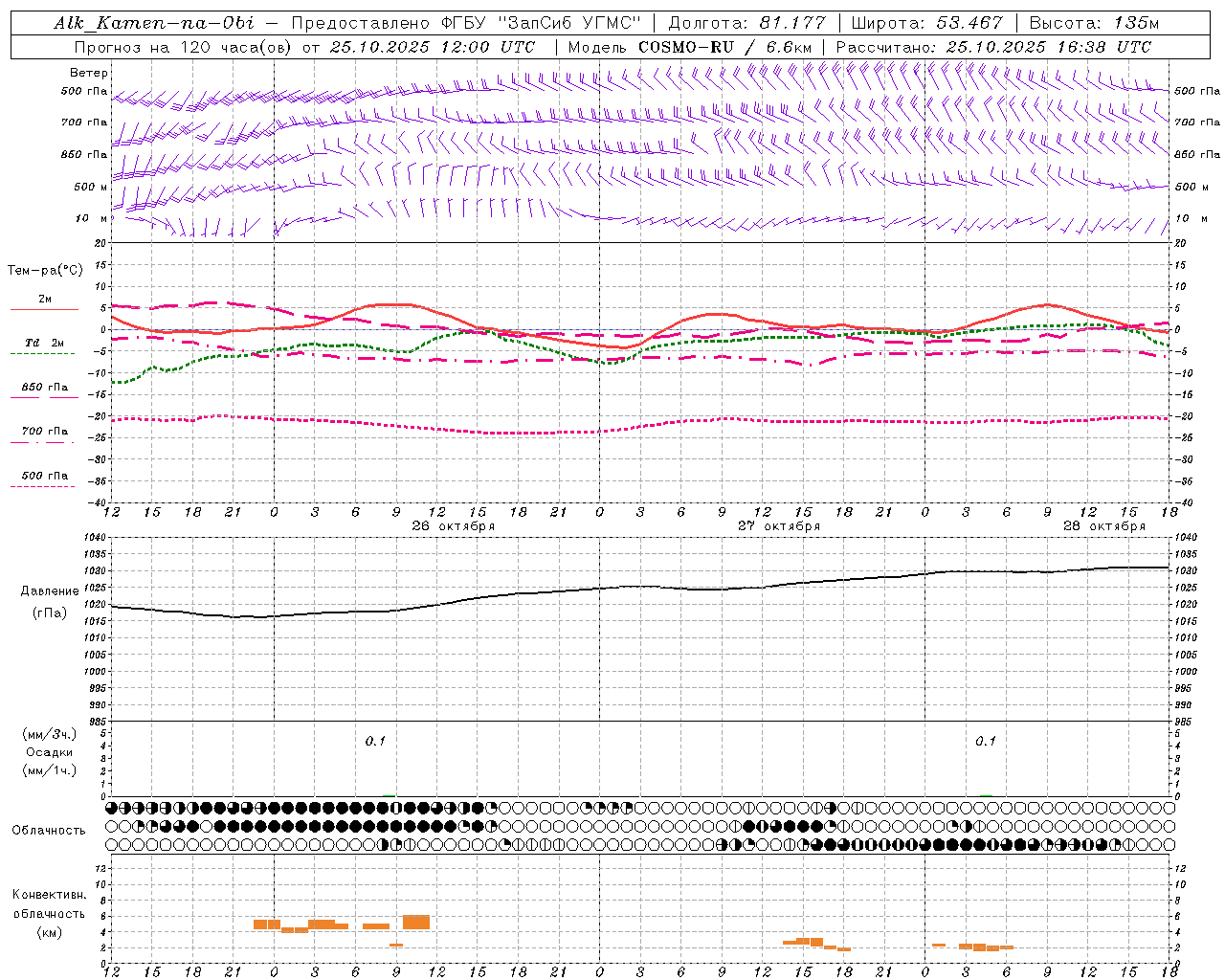The image size is (1225, 980).
Task: Click the (мм/3ч.) unit label
Action: point(50,734)
